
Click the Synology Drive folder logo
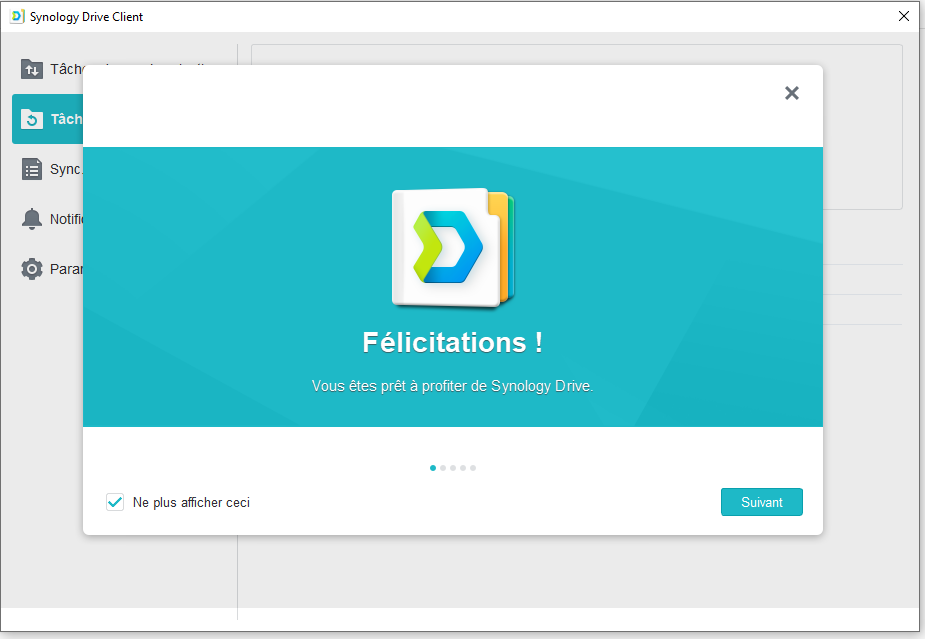(x=453, y=248)
